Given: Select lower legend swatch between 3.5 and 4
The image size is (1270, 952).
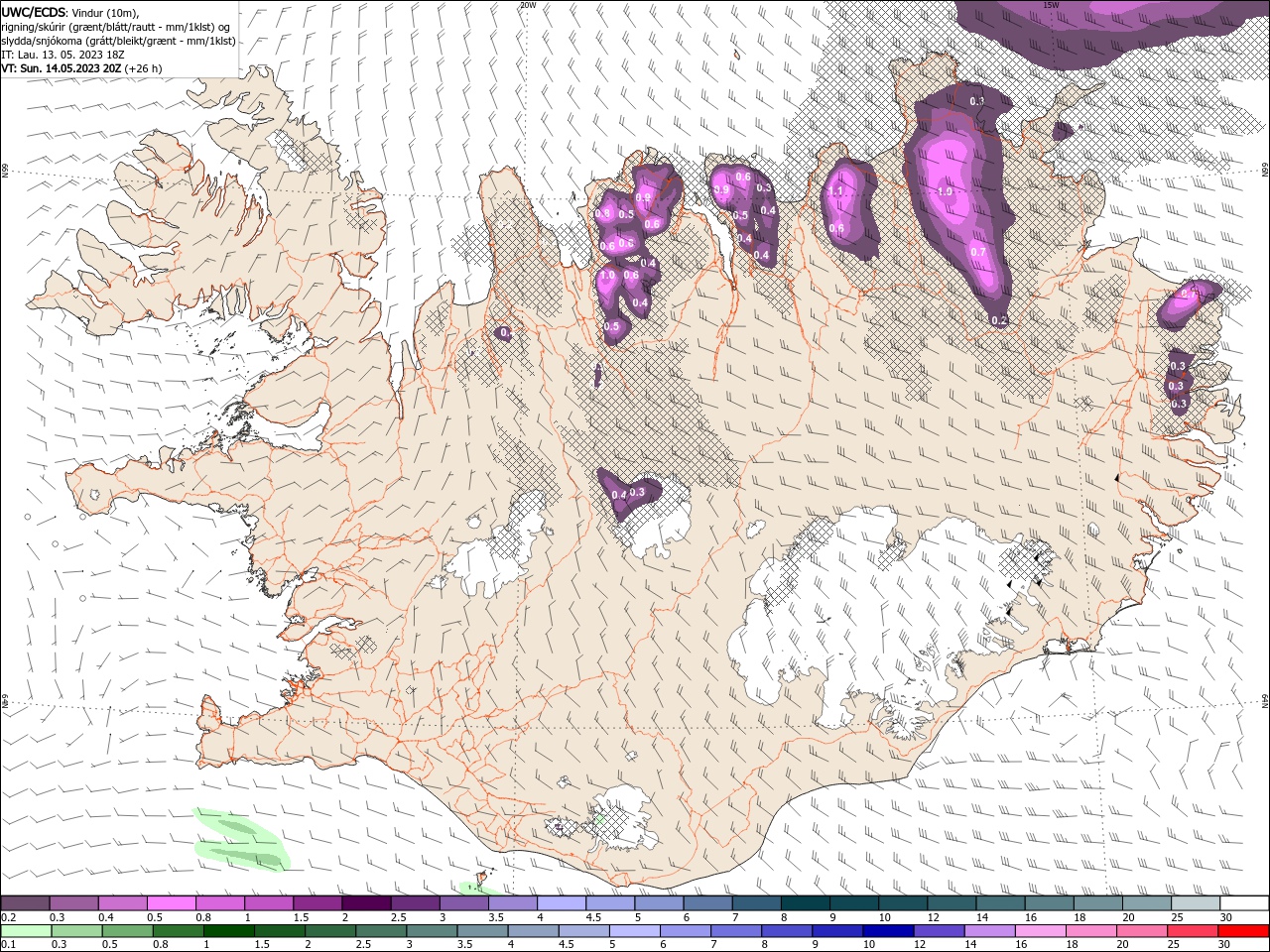Looking at the screenshot, I should coord(481,931).
